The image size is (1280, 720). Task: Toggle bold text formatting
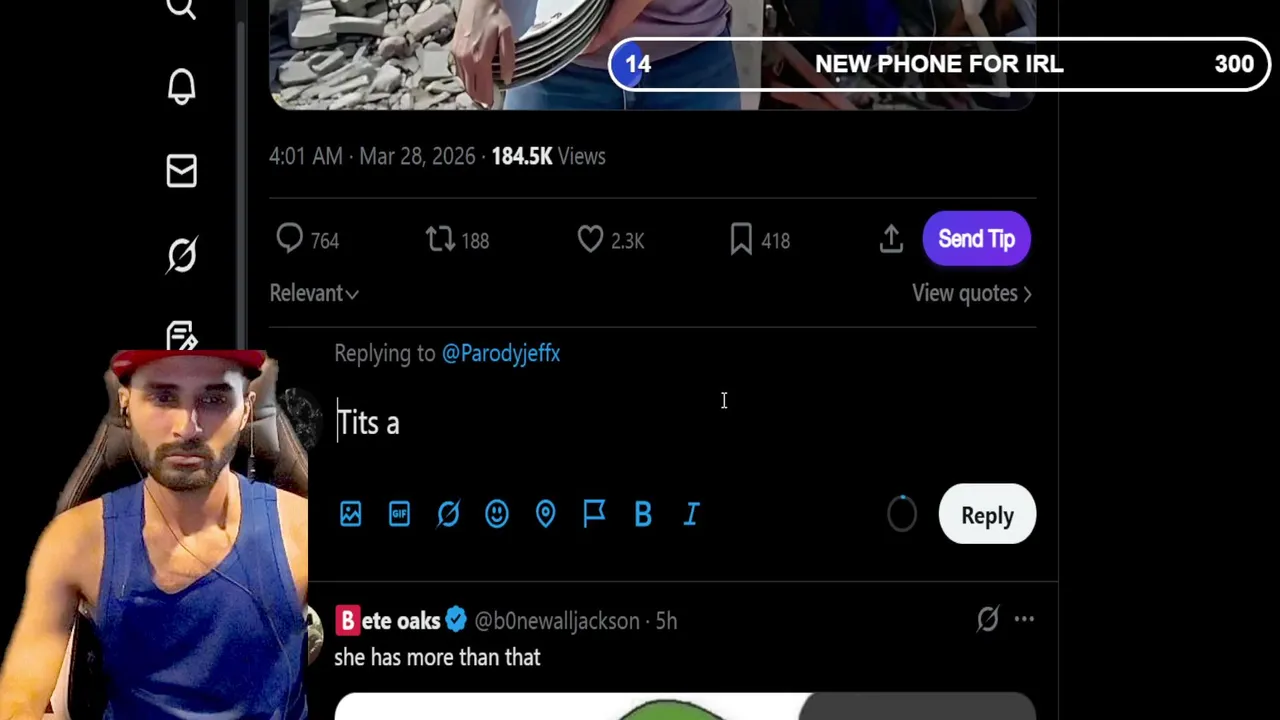(643, 514)
